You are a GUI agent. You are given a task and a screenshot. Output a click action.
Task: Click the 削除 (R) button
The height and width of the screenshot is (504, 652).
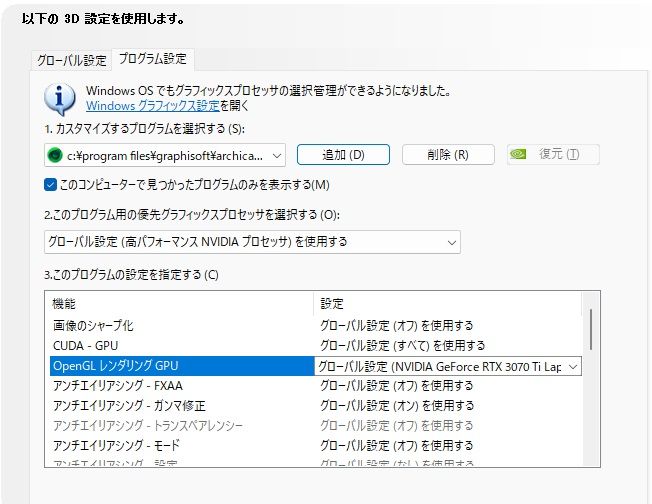[448, 155]
